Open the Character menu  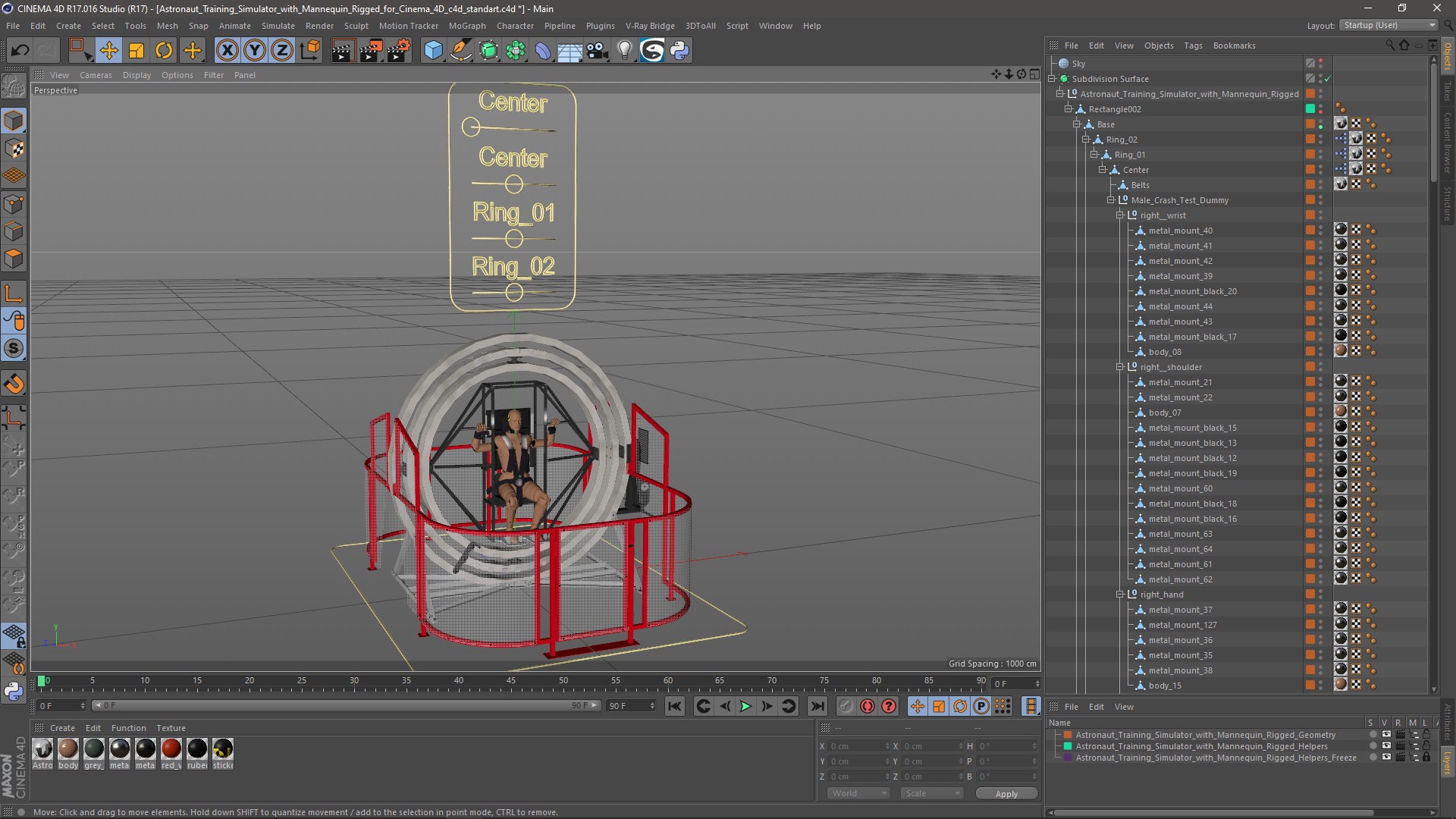[x=515, y=26]
